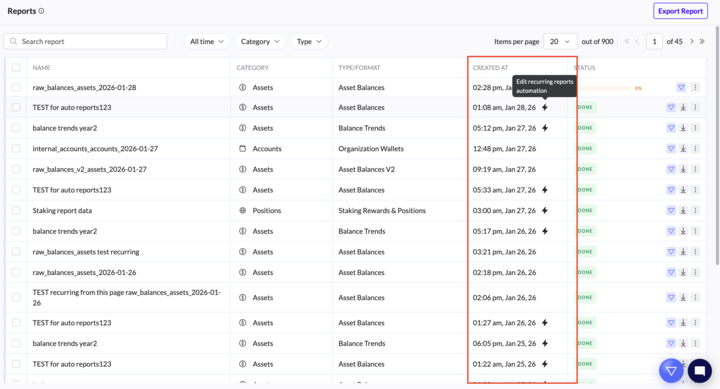Download raw_balances_assets test recurring report
Image resolution: width=720 pixels, height=389 pixels.
click(683, 252)
